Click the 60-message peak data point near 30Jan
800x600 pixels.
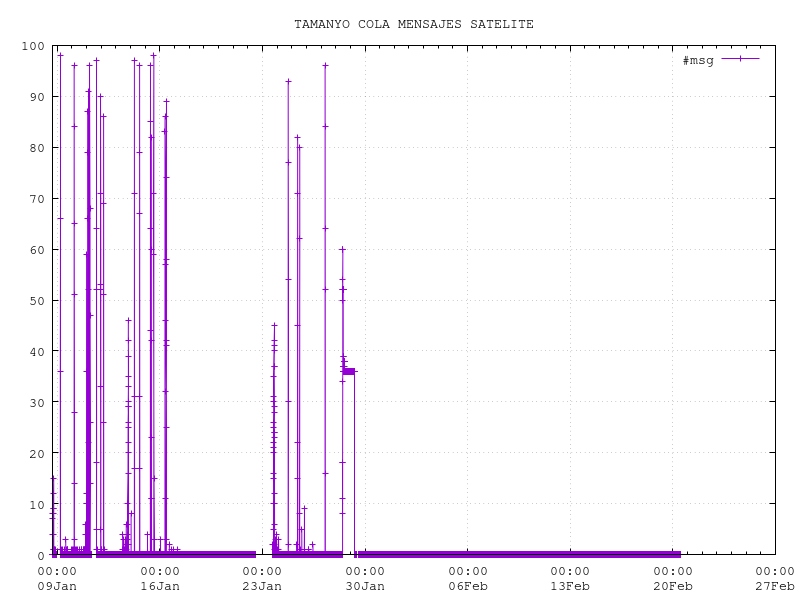[x=342, y=249]
